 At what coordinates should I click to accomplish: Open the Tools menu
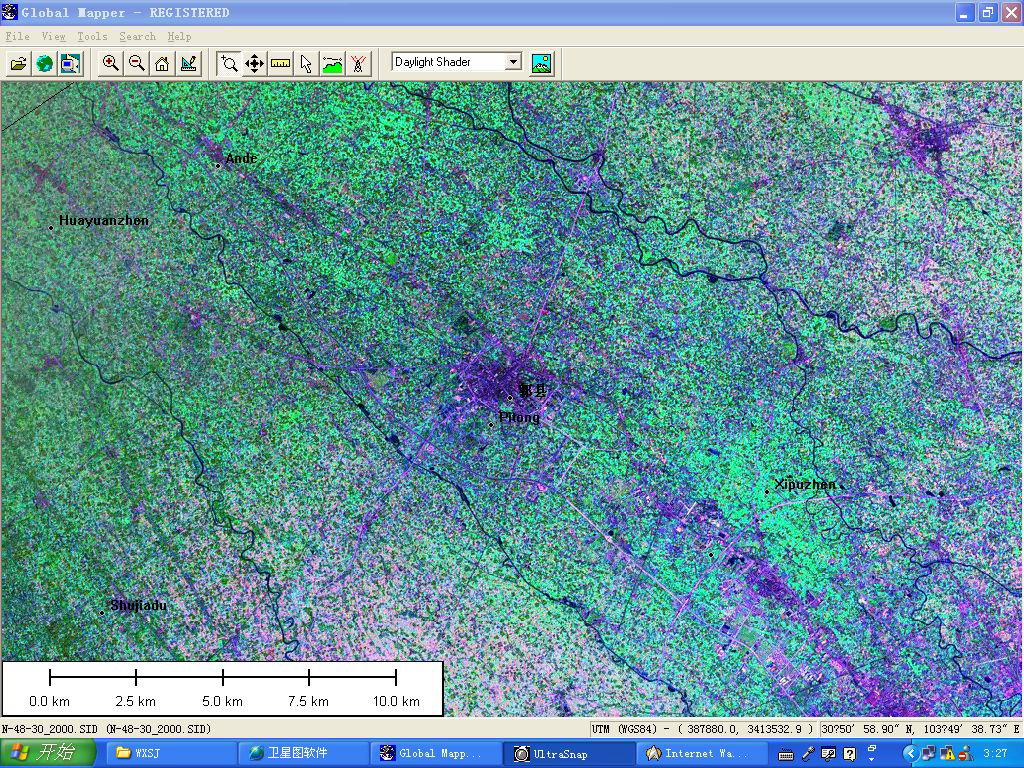[92, 36]
